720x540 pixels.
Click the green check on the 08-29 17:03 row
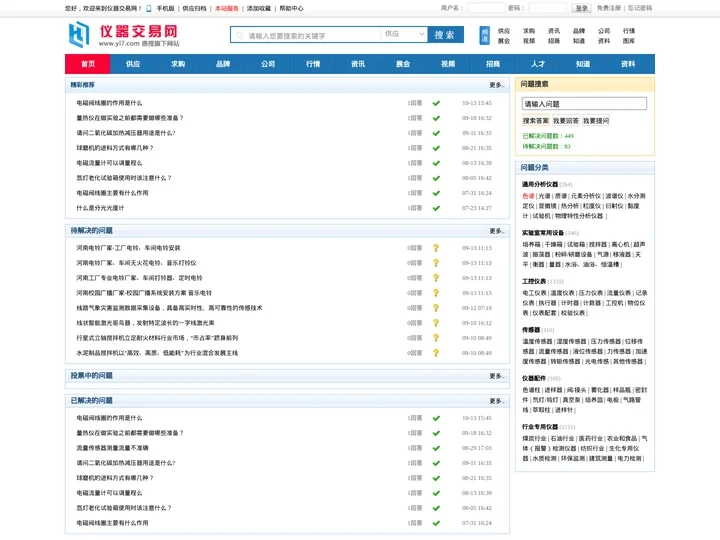pyautogui.click(x=436, y=448)
